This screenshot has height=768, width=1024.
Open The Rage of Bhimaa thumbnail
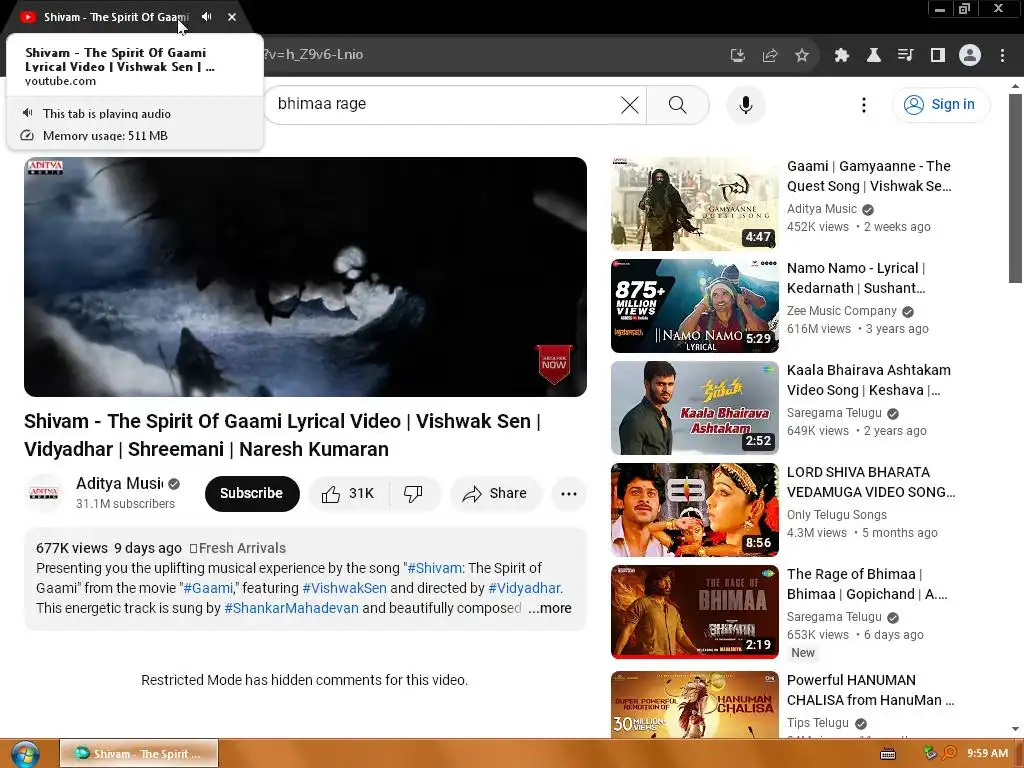click(695, 611)
